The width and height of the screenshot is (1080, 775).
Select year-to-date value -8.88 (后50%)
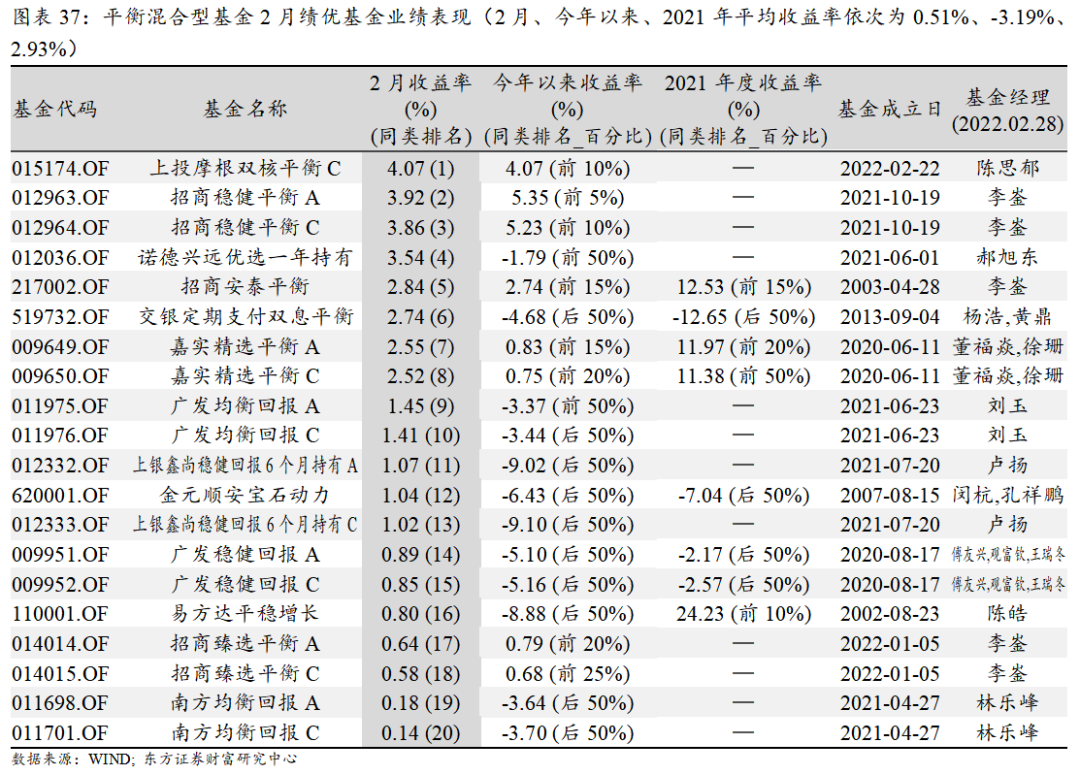[568, 614]
